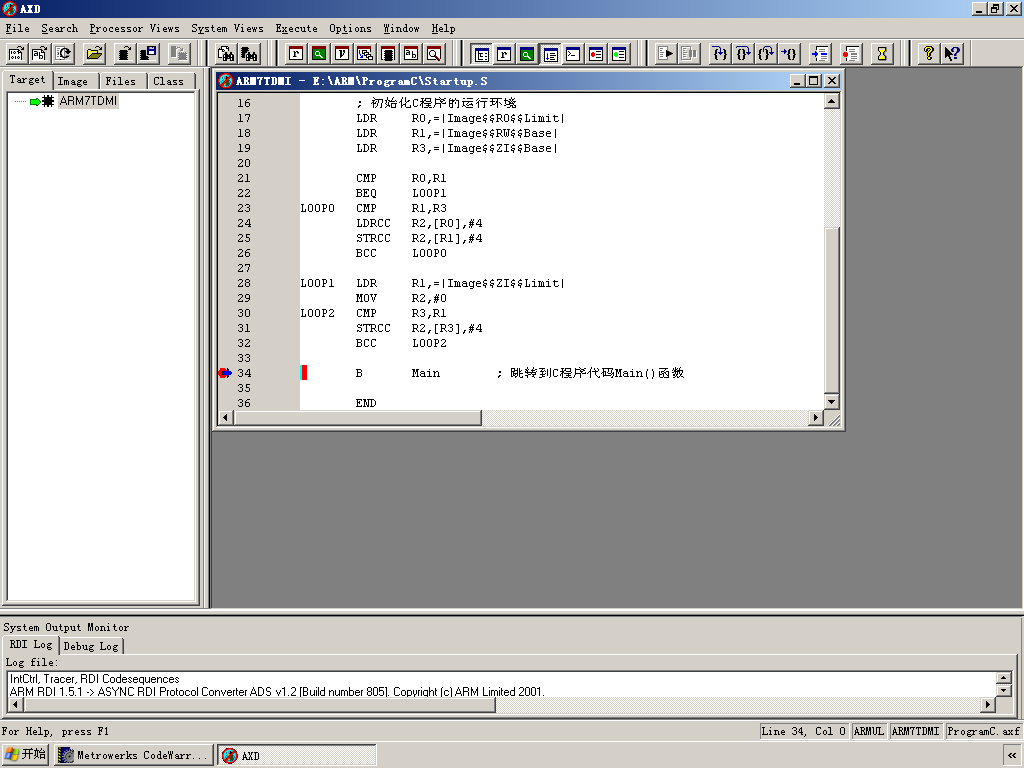1024x768 pixels.
Task: Open the Execute menu
Action: tap(296, 28)
